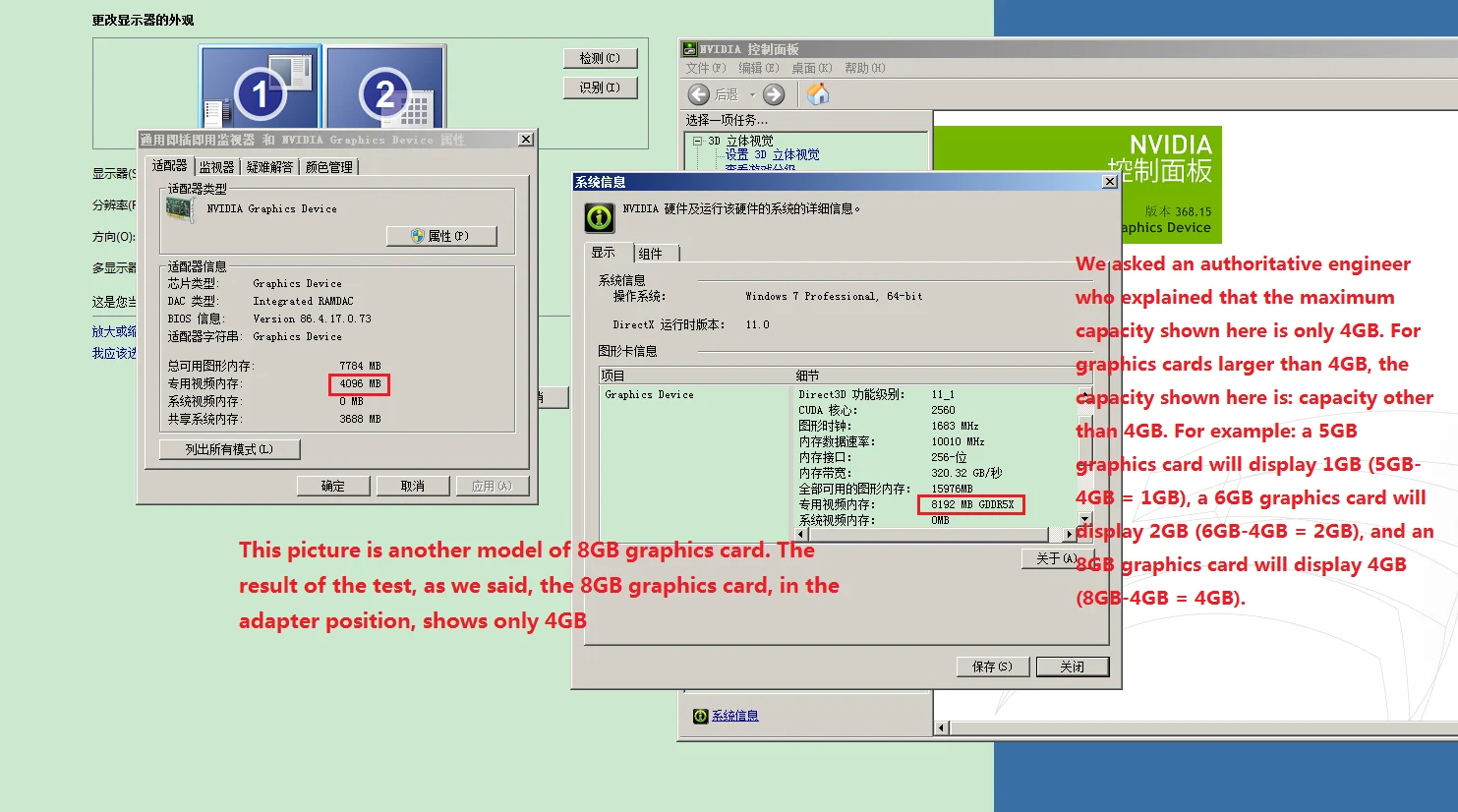
Task: Click the Integrated RAMDAC text
Action: point(303,301)
